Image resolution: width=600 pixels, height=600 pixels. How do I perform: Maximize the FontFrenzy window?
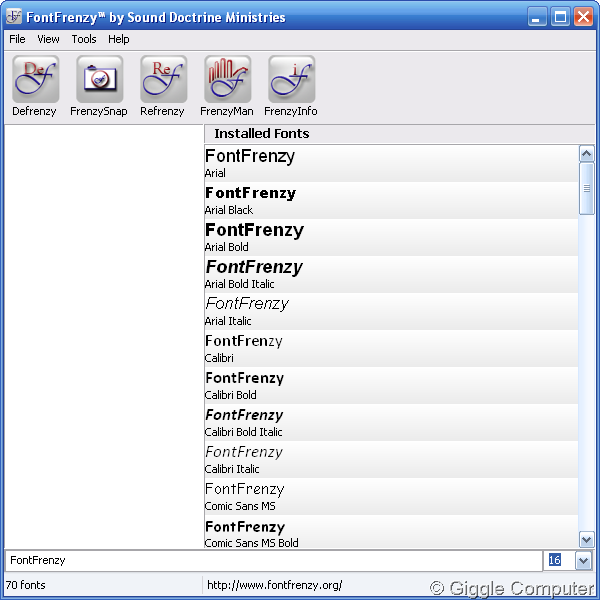560,17
